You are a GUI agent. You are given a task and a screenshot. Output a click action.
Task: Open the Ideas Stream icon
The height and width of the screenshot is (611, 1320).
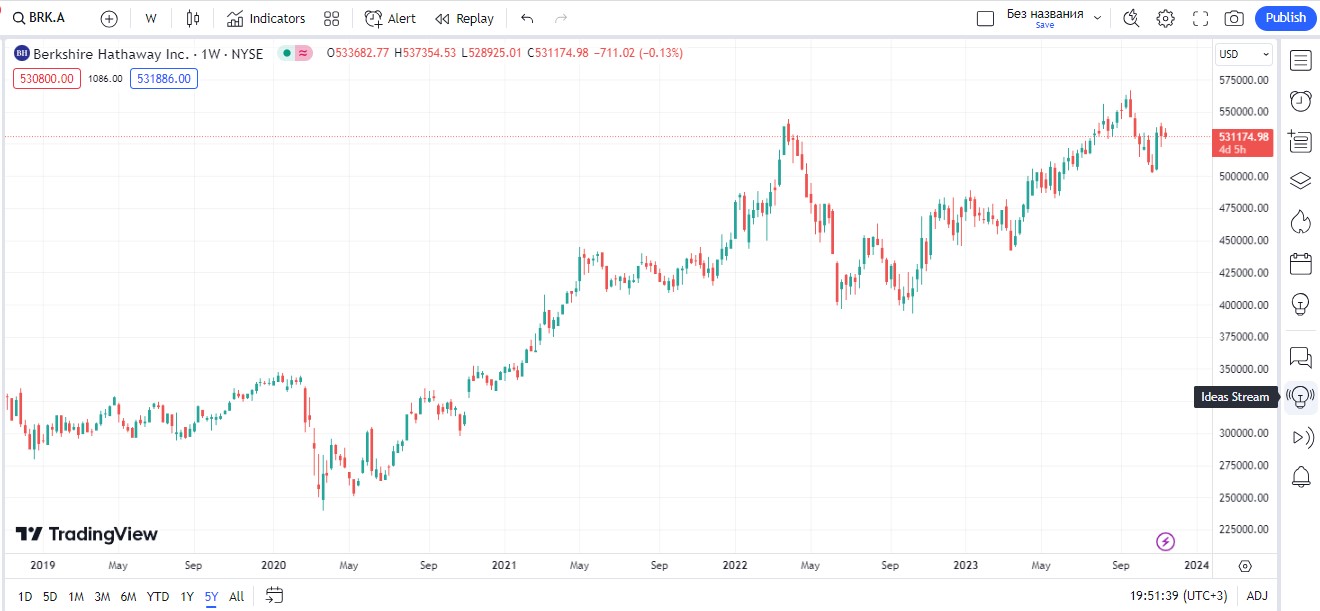click(1300, 396)
